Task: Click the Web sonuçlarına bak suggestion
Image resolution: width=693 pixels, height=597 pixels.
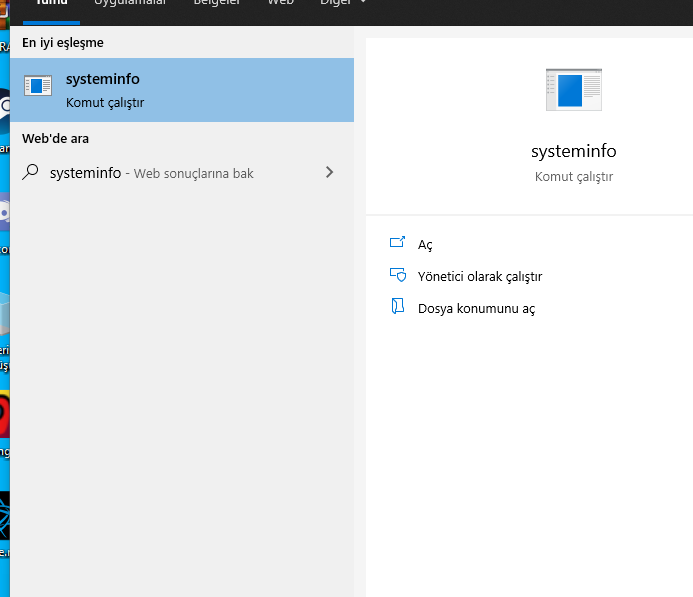Action: (194, 174)
